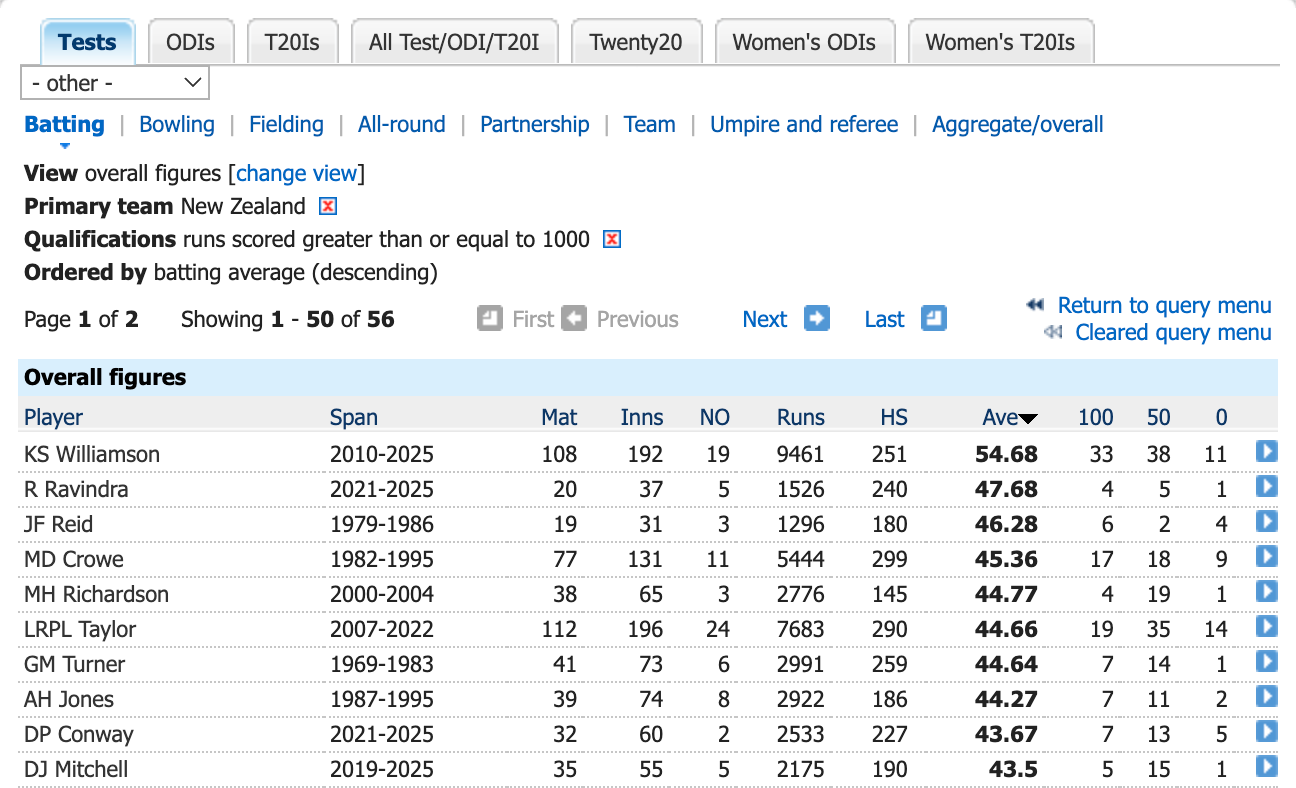The height and width of the screenshot is (788, 1296).
Task: Select the Bowling stats type
Action: click(x=177, y=124)
